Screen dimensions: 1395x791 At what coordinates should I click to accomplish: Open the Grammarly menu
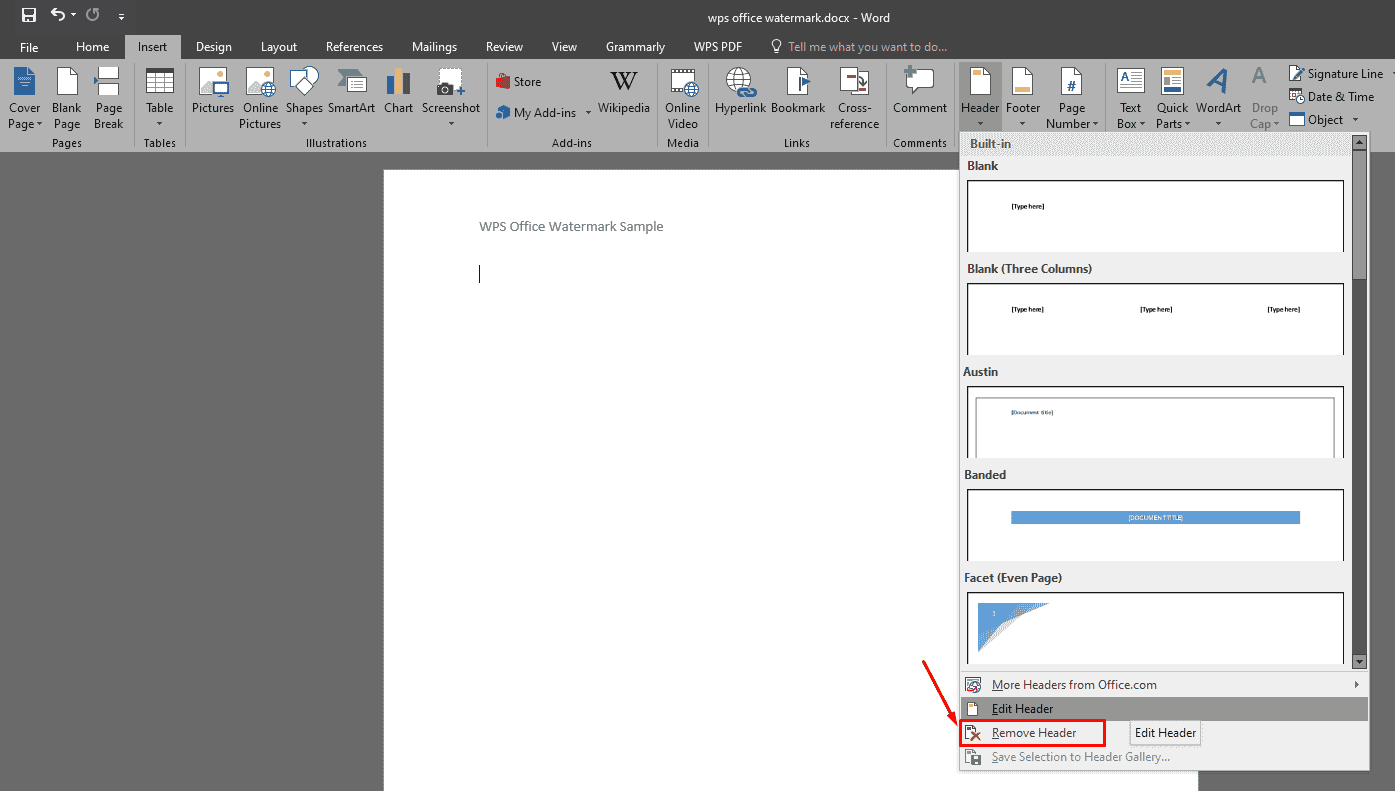pyautogui.click(x=635, y=46)
